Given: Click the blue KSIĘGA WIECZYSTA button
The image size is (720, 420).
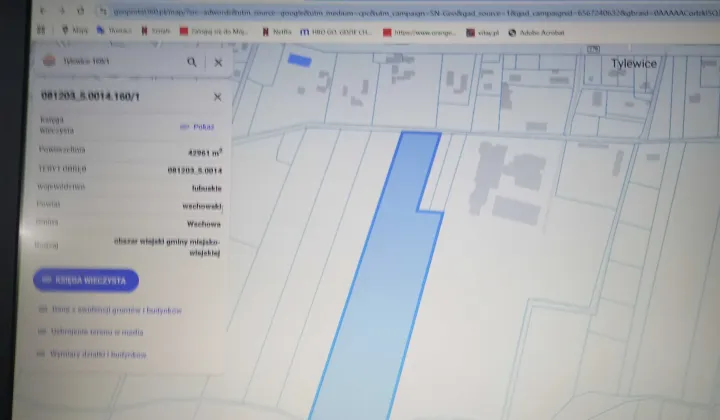Looking at the screenshot, I should 86,280.
